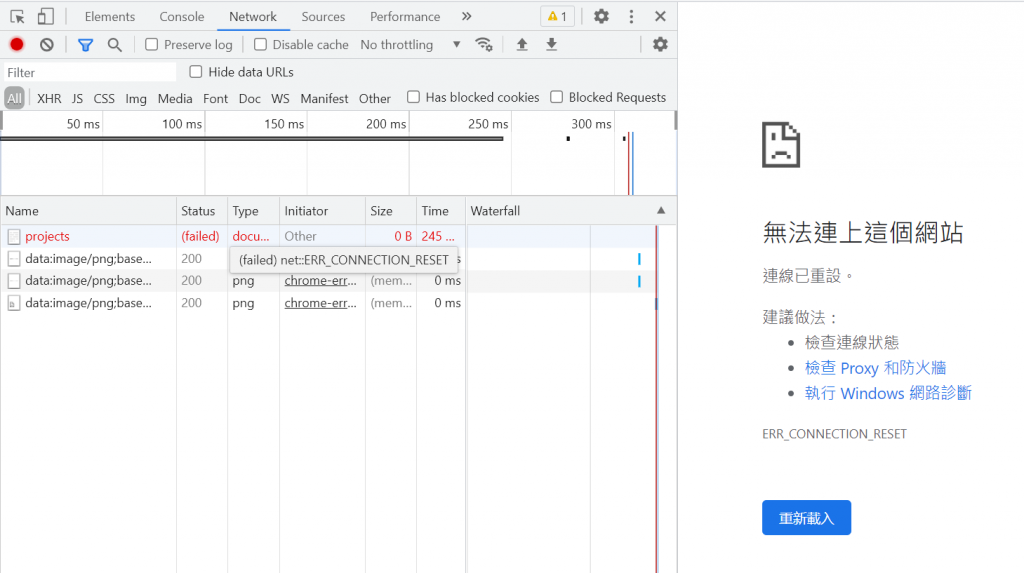Open the No throttling dropdown
The height and width of the screenshot is (573, 1024).
tap(410, 44)
